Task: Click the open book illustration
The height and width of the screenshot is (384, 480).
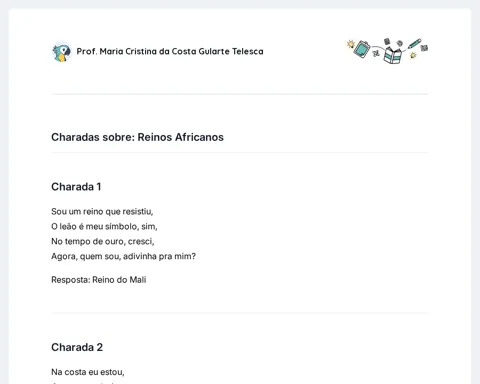Action: 393,55
